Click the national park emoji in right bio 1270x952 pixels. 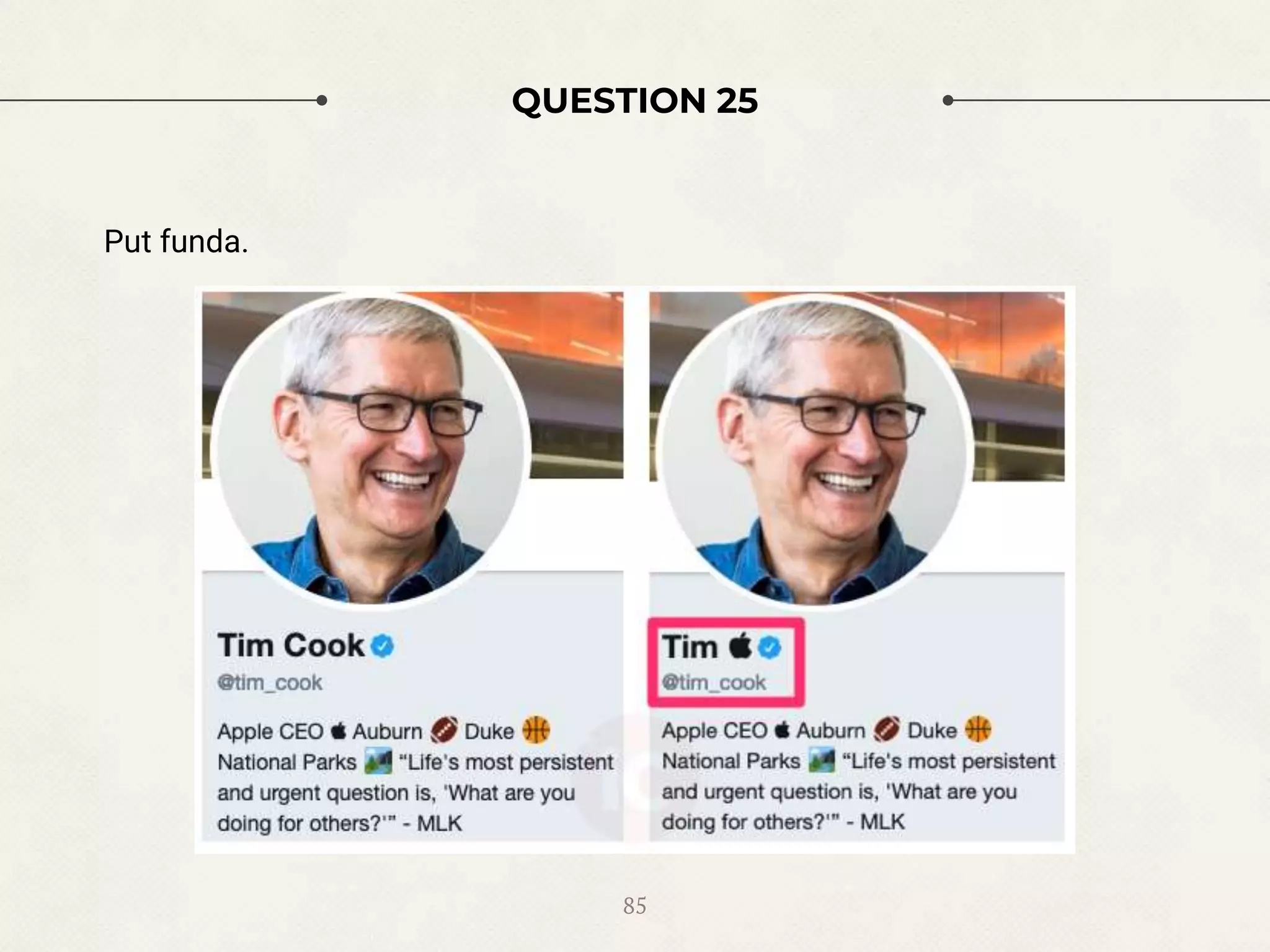click(822, 760)
